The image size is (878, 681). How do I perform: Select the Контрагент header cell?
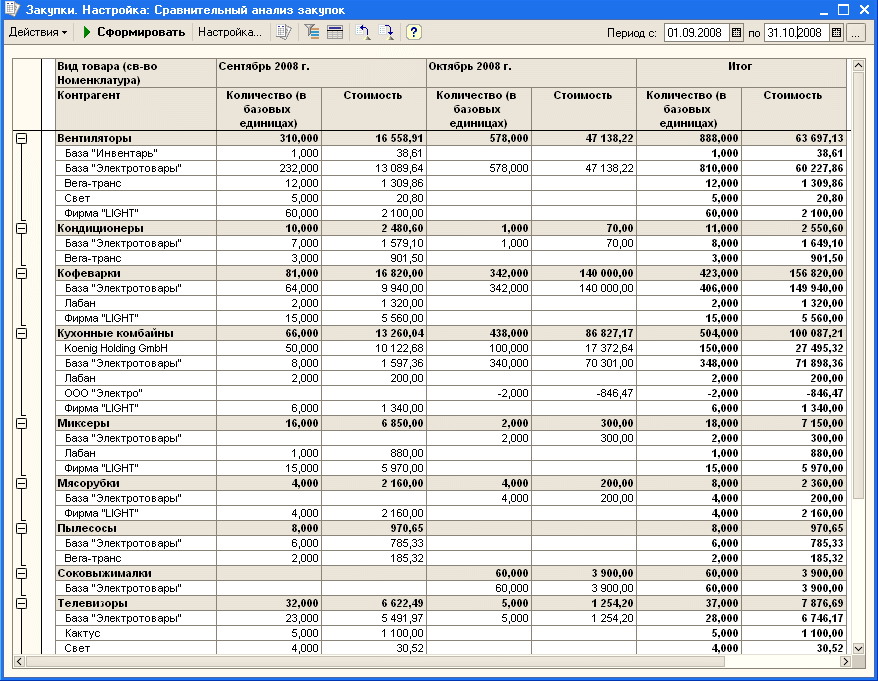coord(136,109)
